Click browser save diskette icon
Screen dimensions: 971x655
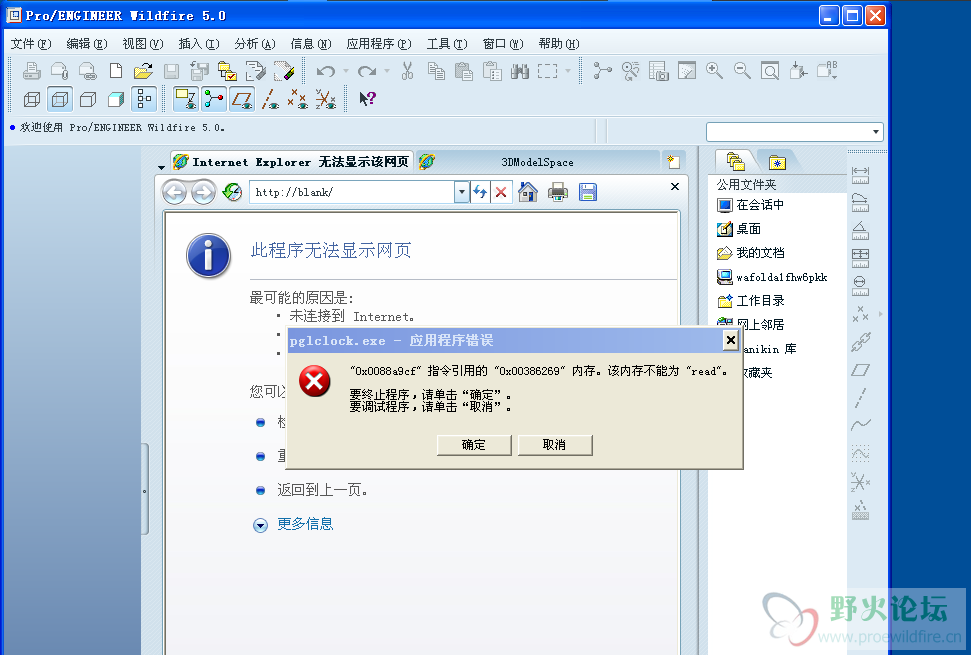click(x=588, y=192)
